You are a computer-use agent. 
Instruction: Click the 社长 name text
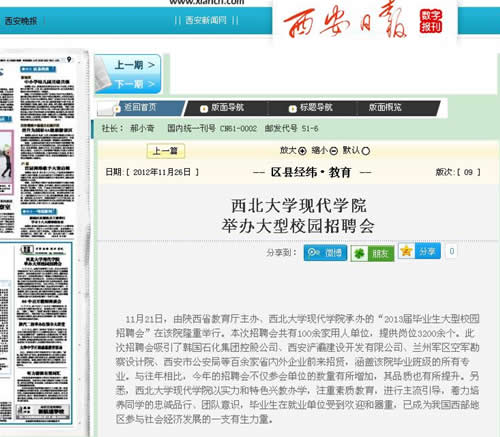click(142, 128)
